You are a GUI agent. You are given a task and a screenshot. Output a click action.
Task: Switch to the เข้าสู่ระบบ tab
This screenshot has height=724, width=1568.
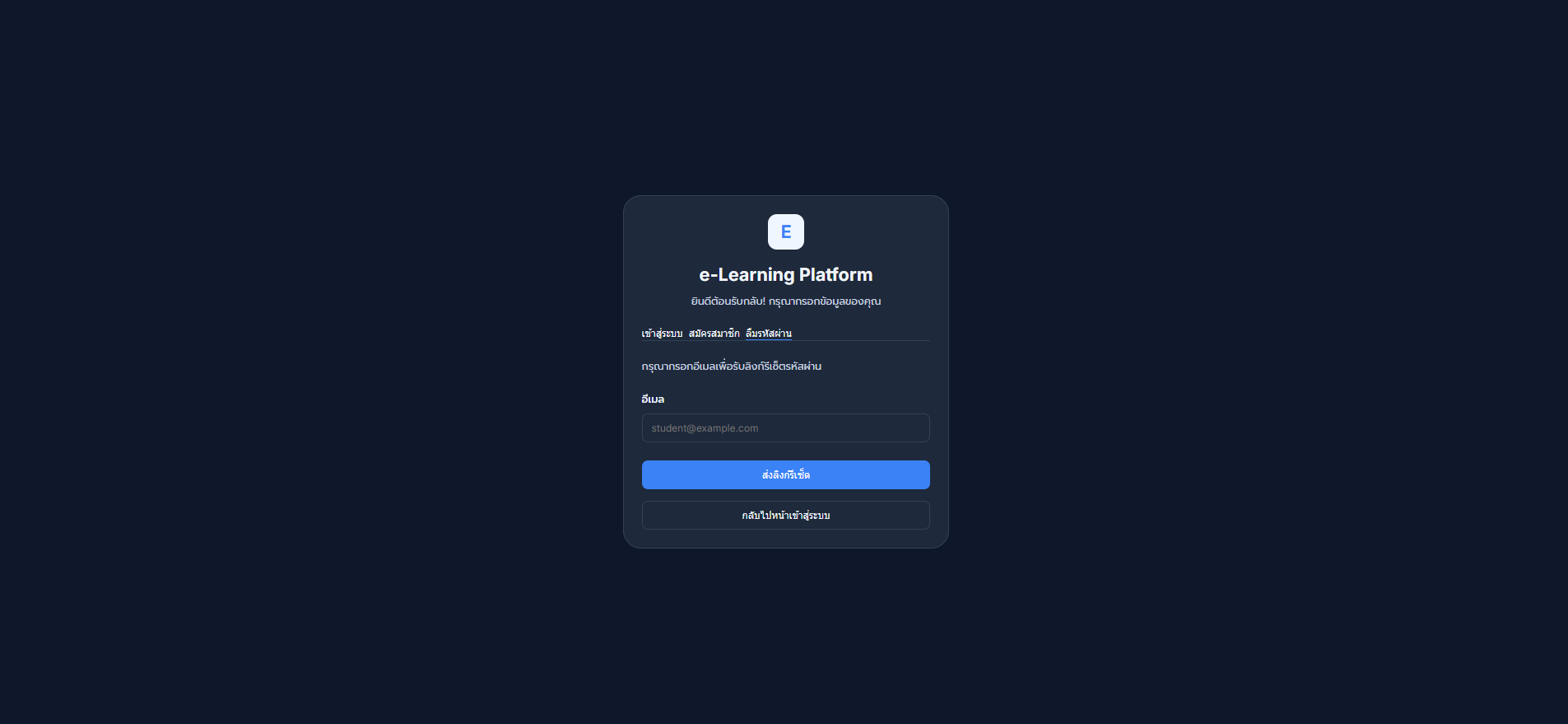click(662, 334)
